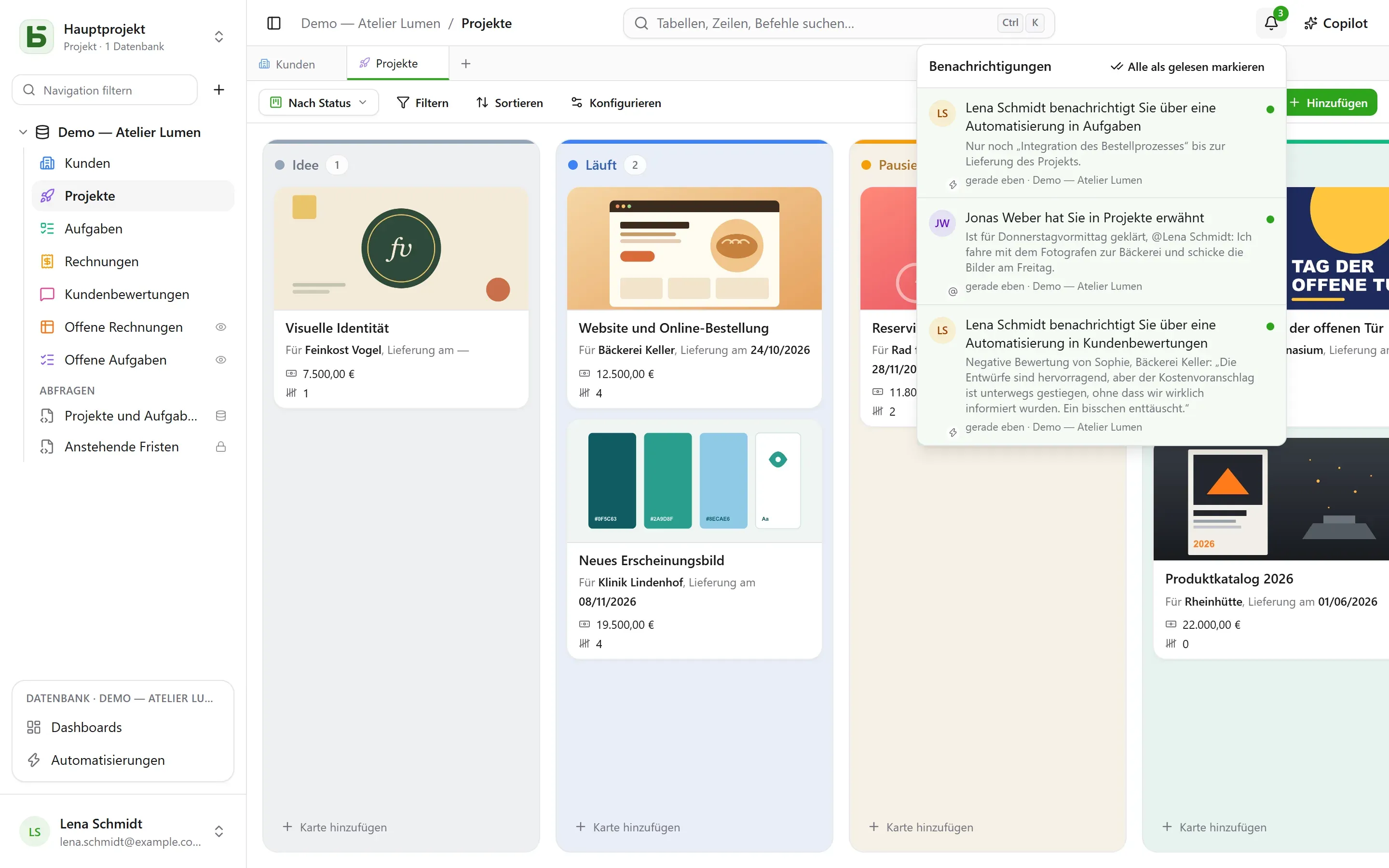The image size is (1389, 868).
Task: Open the notifications bell
Action: coord(1271,23)
